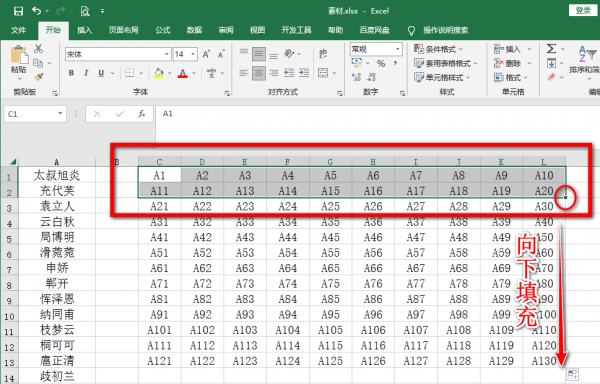This screenshot has height=384, width=600.
Task: Open the font name dropdown showing 宋体
Action: tap(166, 54)
